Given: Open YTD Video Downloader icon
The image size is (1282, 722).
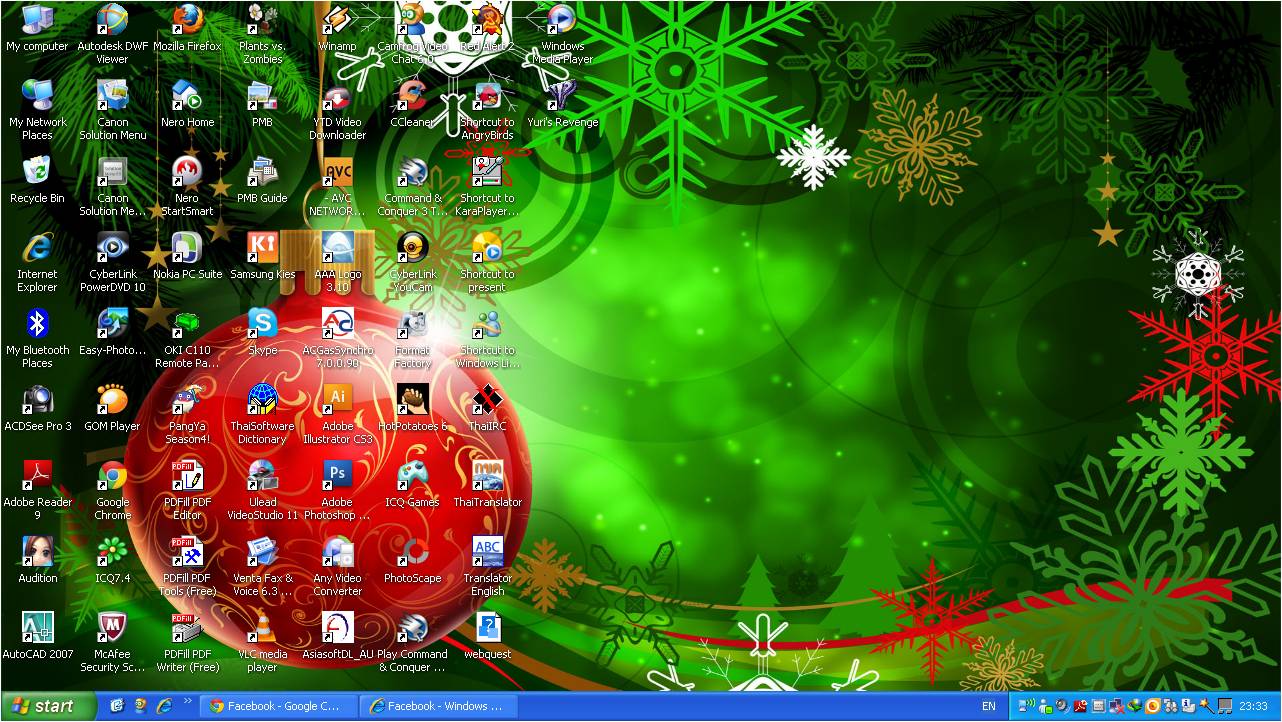Looking at the screenshot, I should click(x=337, y=110).
